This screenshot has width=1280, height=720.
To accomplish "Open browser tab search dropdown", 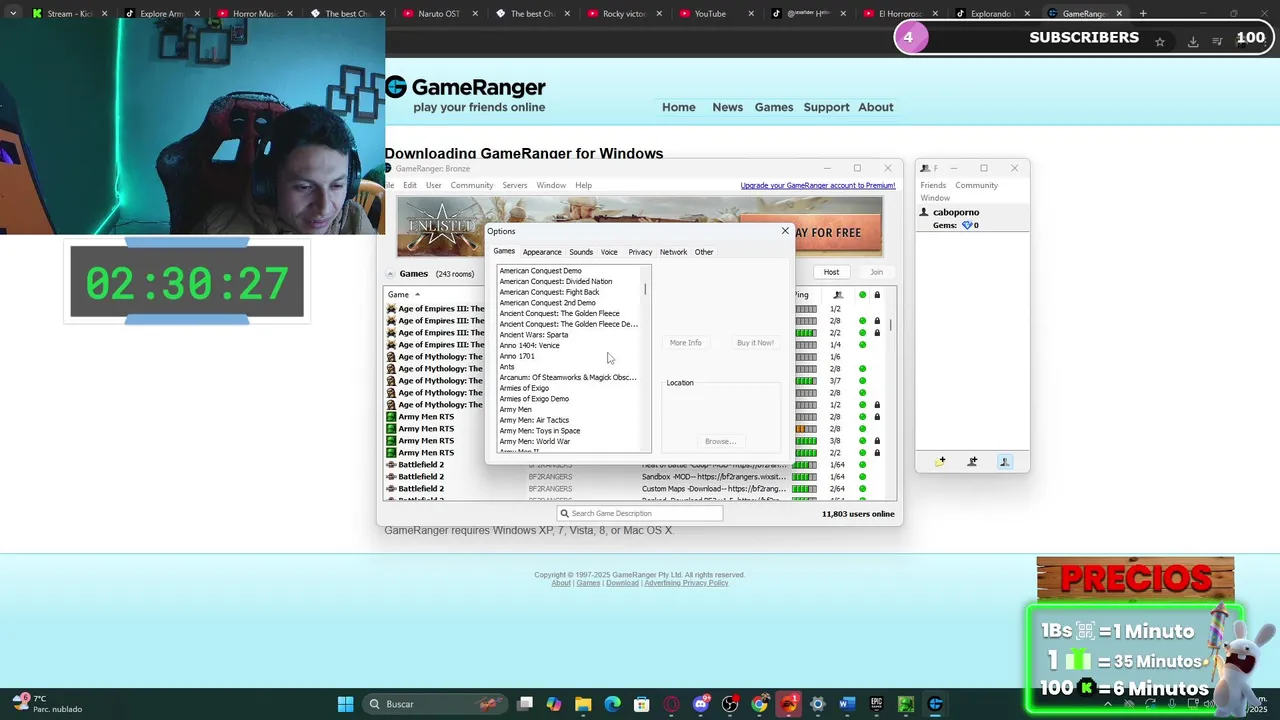I will click(x=13, y=14).
